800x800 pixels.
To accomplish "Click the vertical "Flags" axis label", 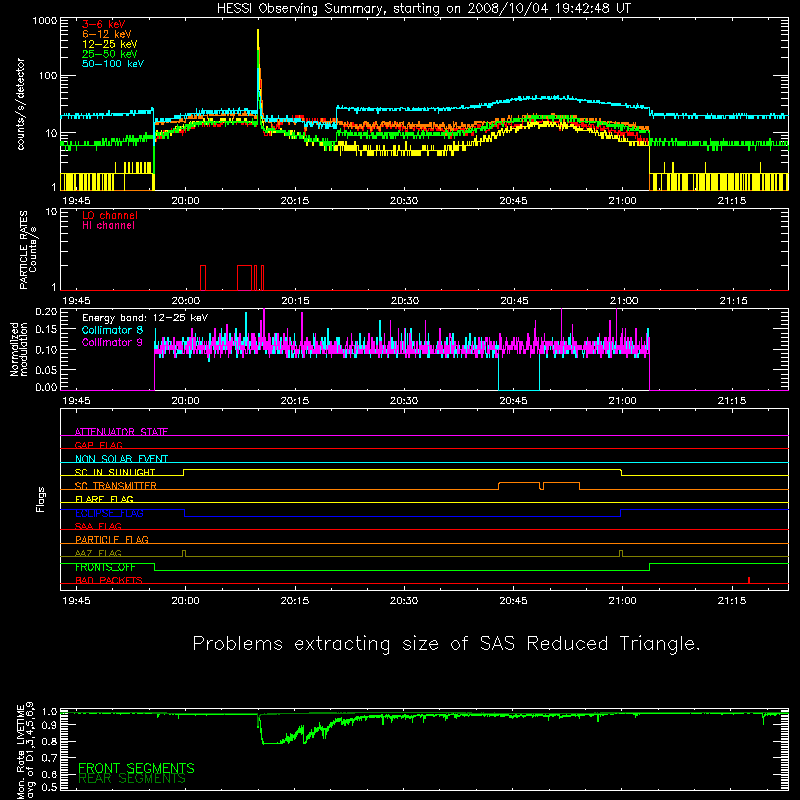I will [40, 499].
